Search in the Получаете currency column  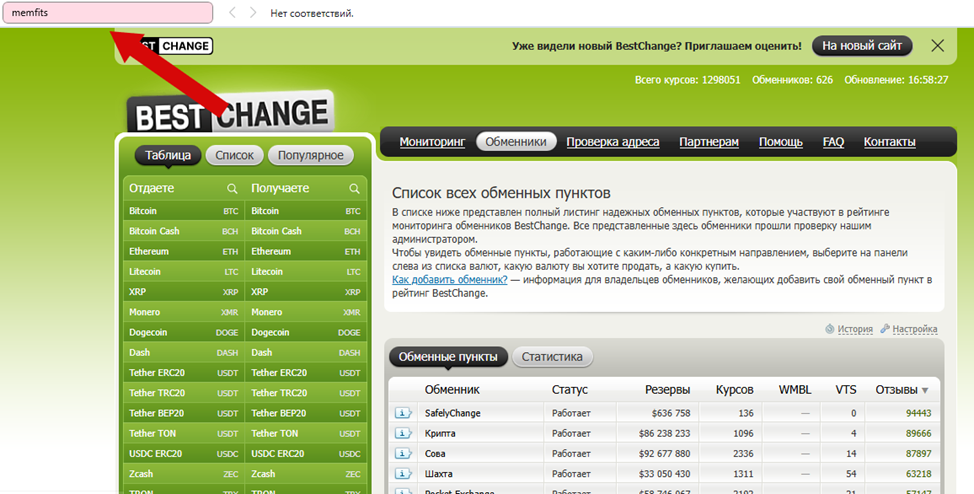354,188
